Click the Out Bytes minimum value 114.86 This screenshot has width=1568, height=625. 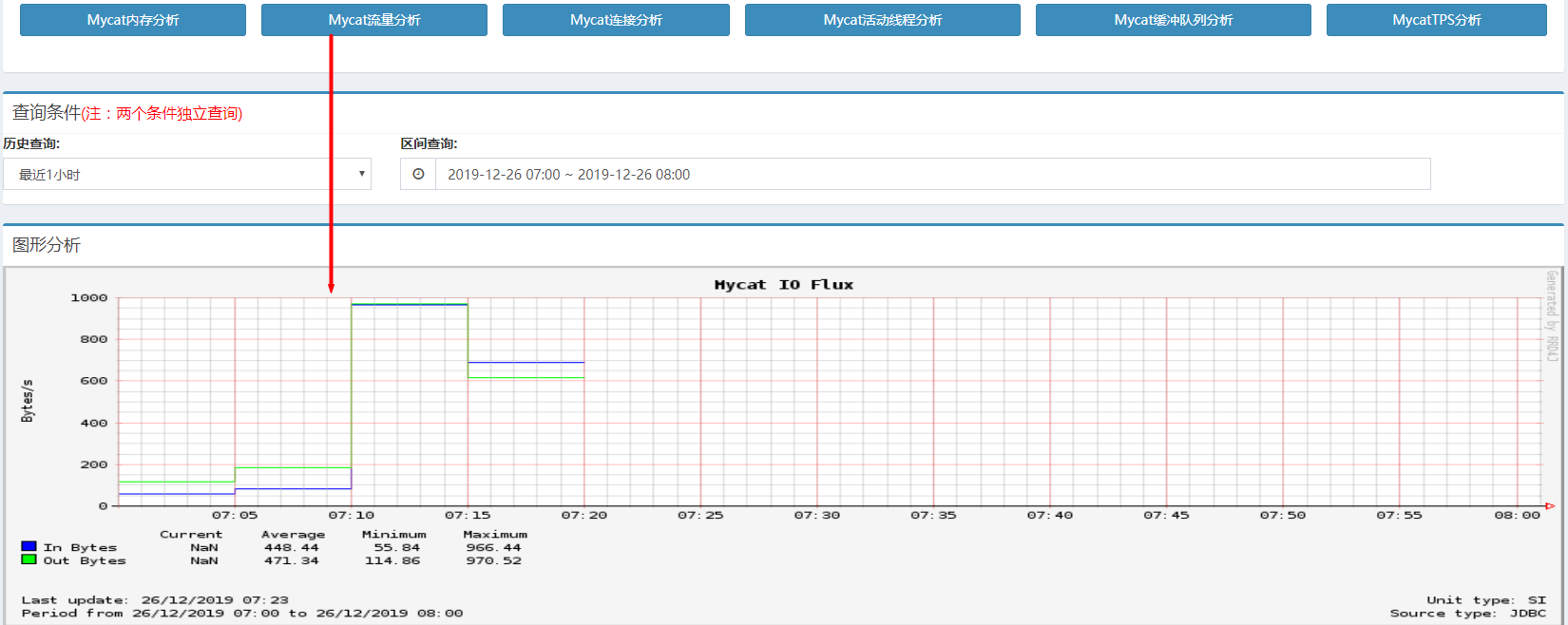click(392, 560)
